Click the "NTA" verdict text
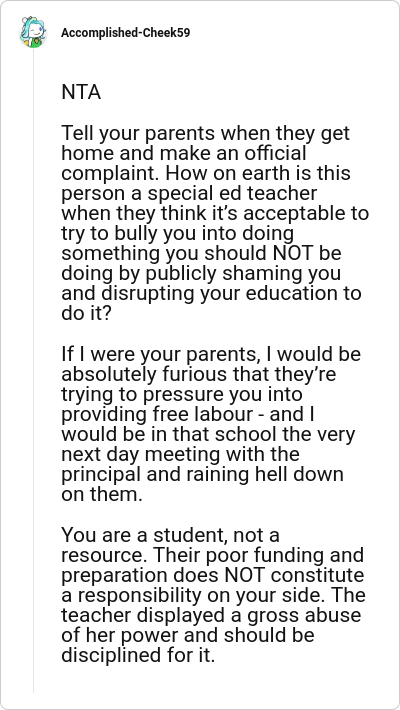 (x=81, y=93)
